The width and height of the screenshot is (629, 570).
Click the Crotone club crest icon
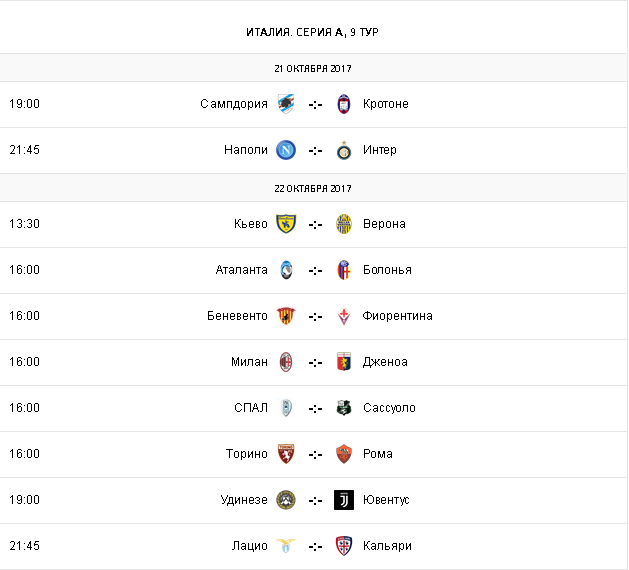344,104
